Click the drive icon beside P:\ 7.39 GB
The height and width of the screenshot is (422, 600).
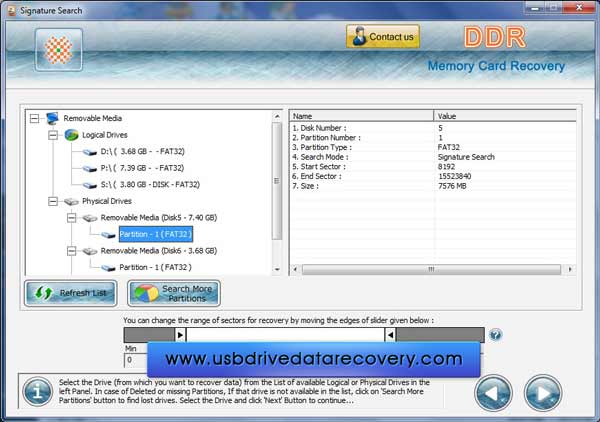90,168
